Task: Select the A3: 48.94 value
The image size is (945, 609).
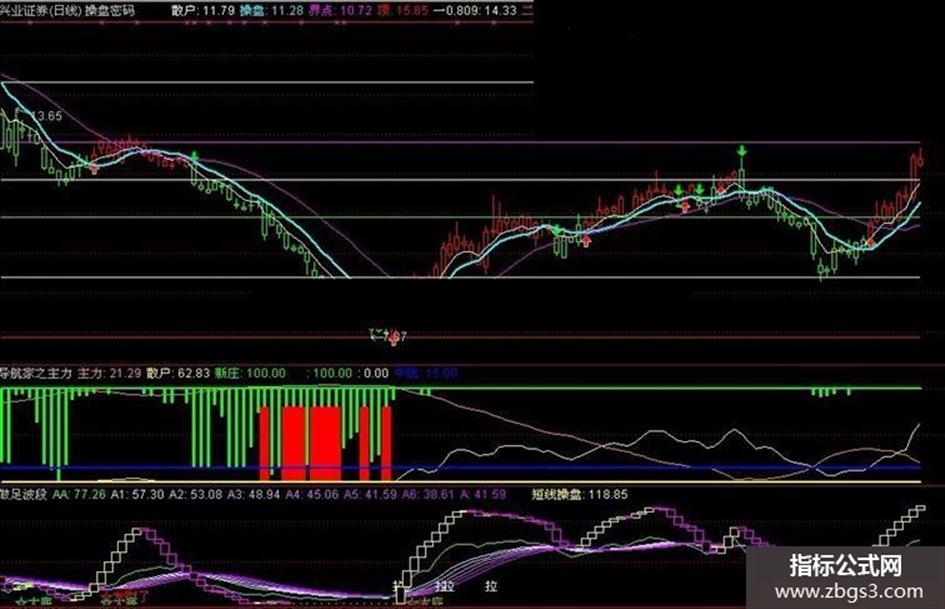Action: (254, 494)
